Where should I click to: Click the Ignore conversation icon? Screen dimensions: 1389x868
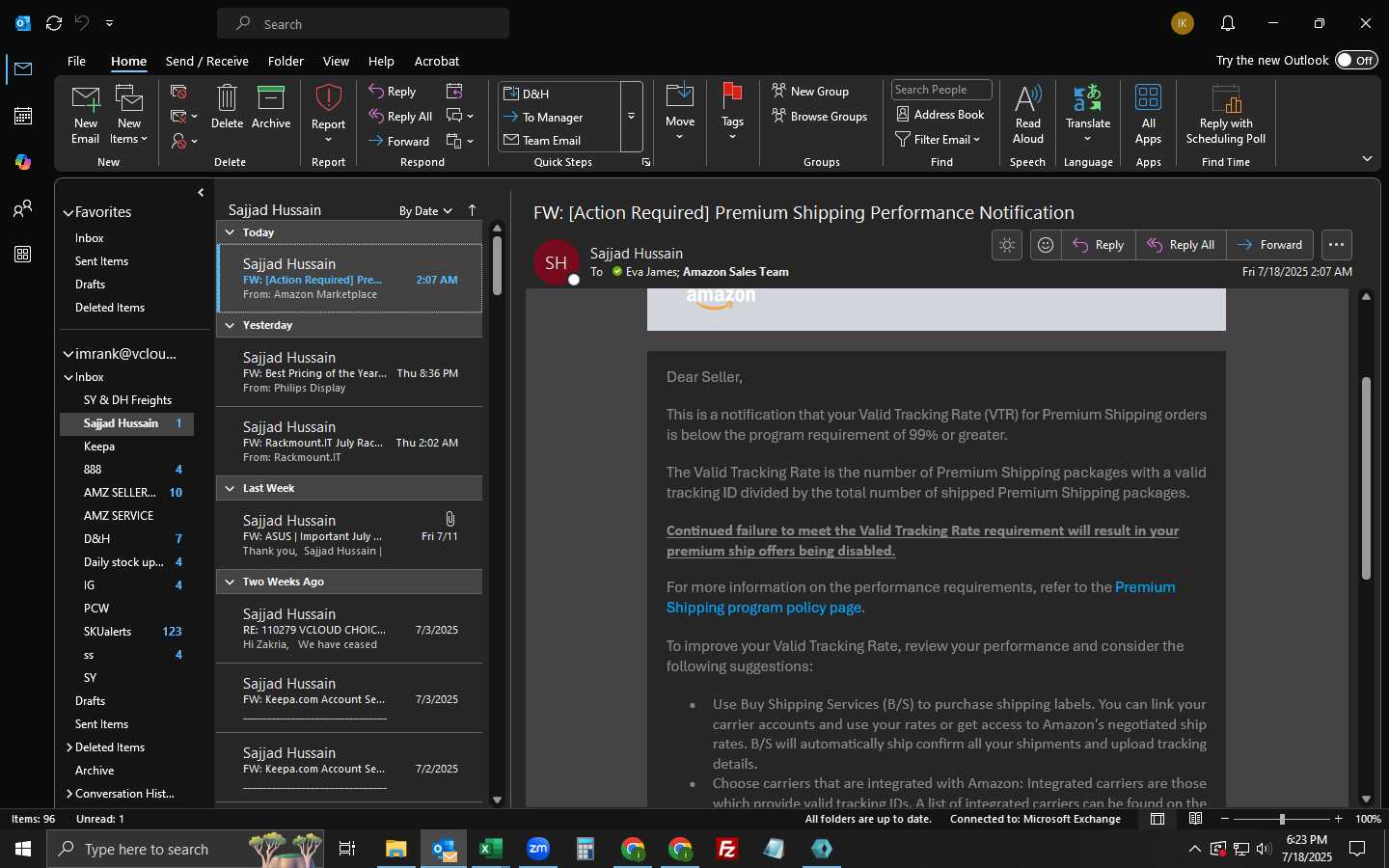tap(178, 92)
